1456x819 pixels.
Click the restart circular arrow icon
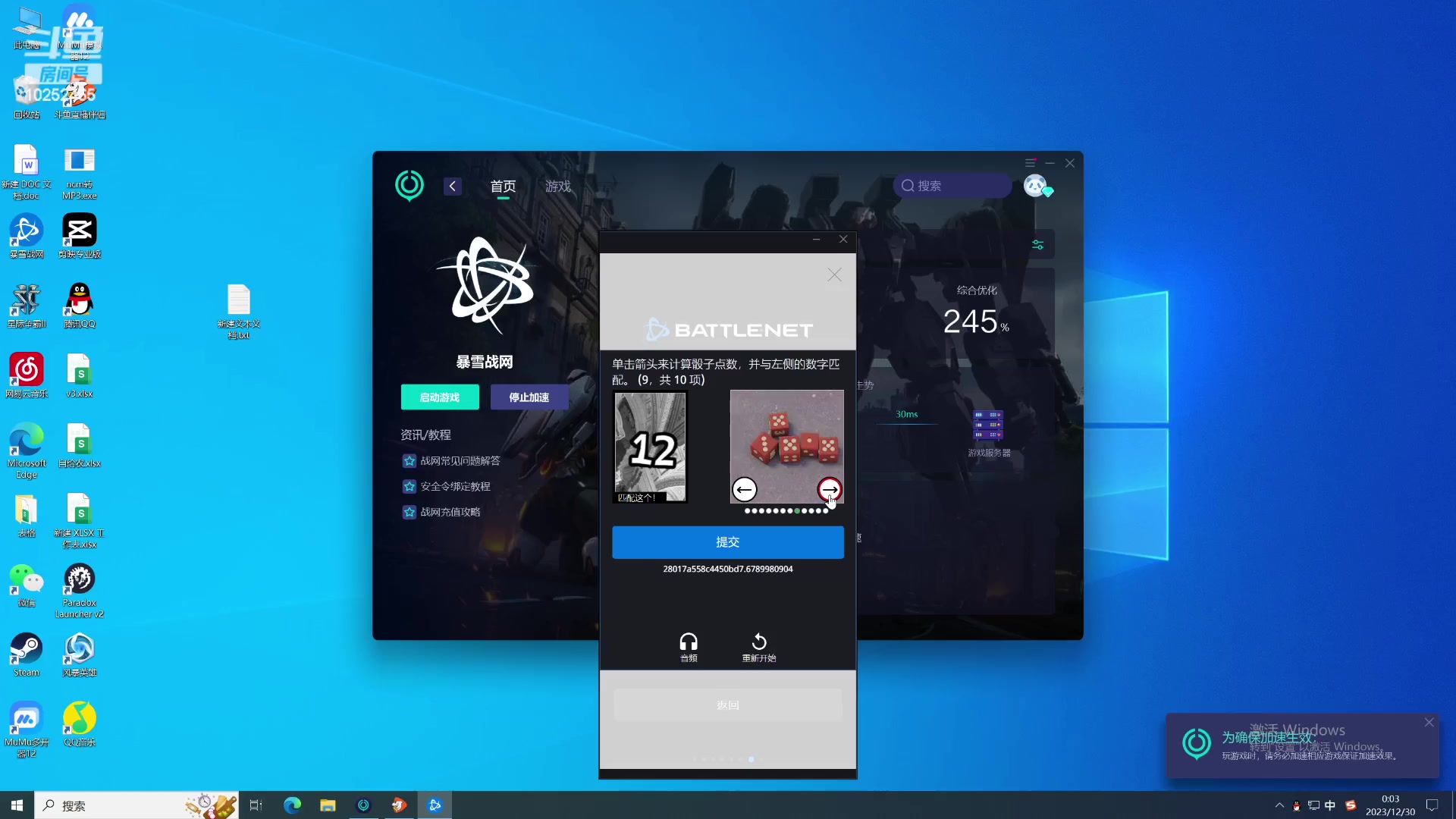758,642
